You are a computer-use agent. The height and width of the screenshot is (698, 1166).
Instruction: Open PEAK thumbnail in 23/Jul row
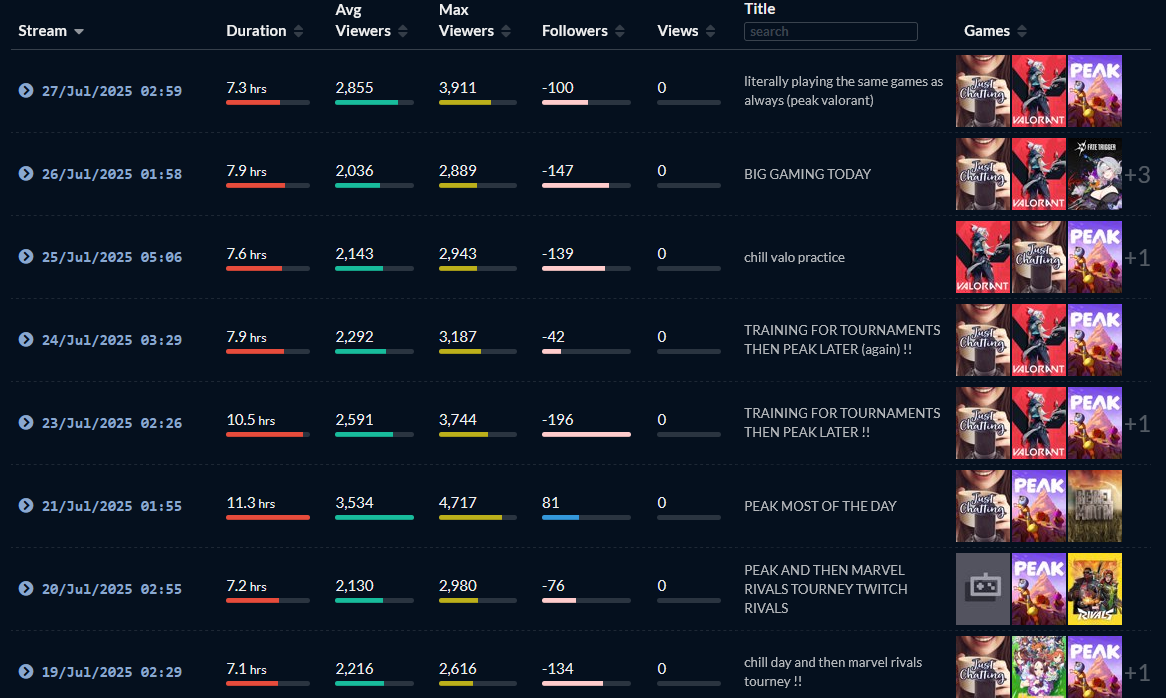[1095, 422]
